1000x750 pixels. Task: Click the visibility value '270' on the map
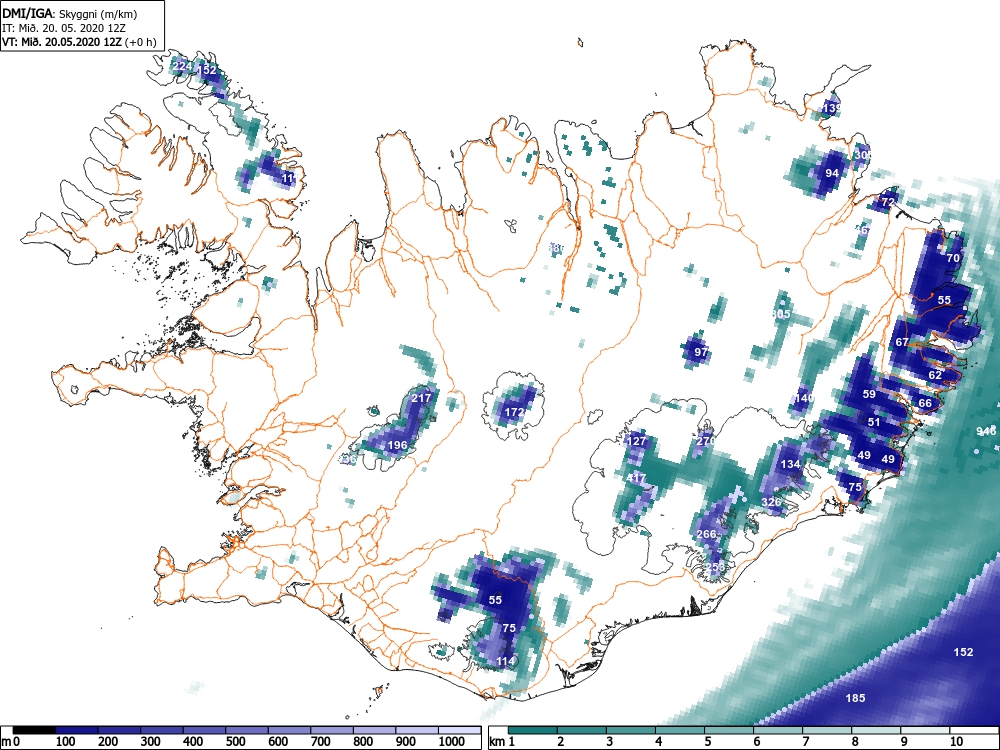coord(705,441)
